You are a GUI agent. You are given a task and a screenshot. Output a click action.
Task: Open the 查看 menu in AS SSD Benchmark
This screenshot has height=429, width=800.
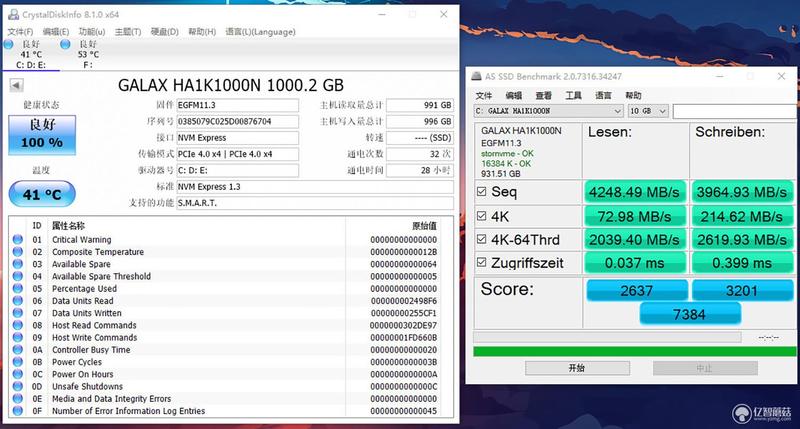pyautogui.click(x=543, y=95)
